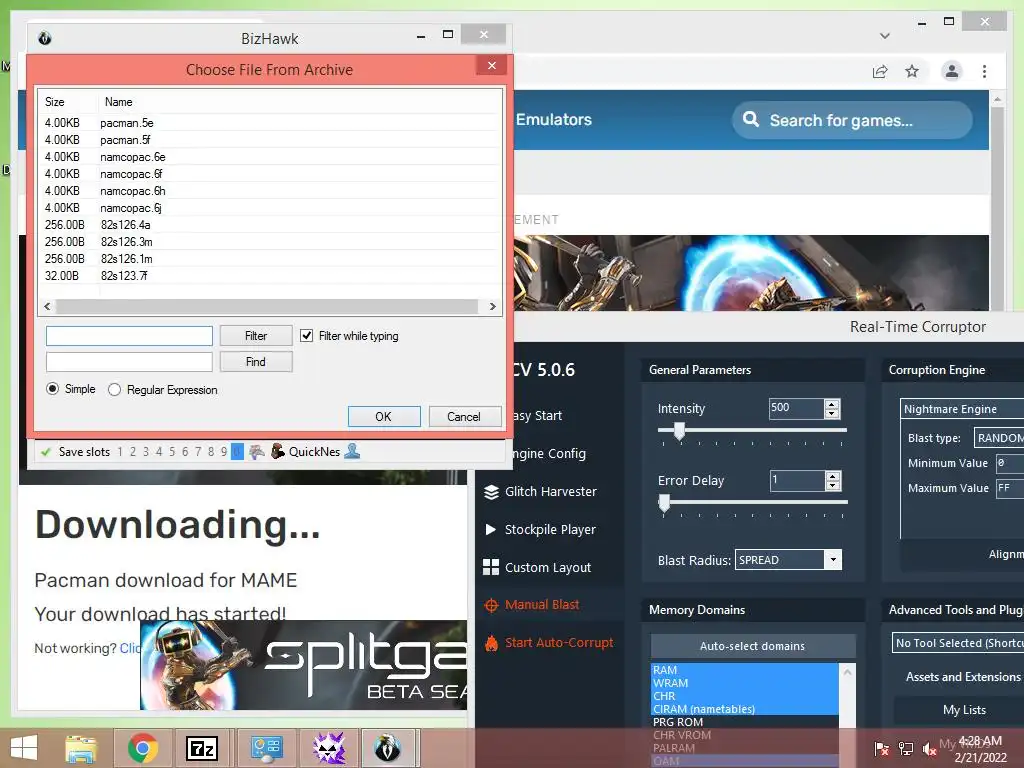
Task: Select PRG ROM in memory domains list
Action: 744,722
